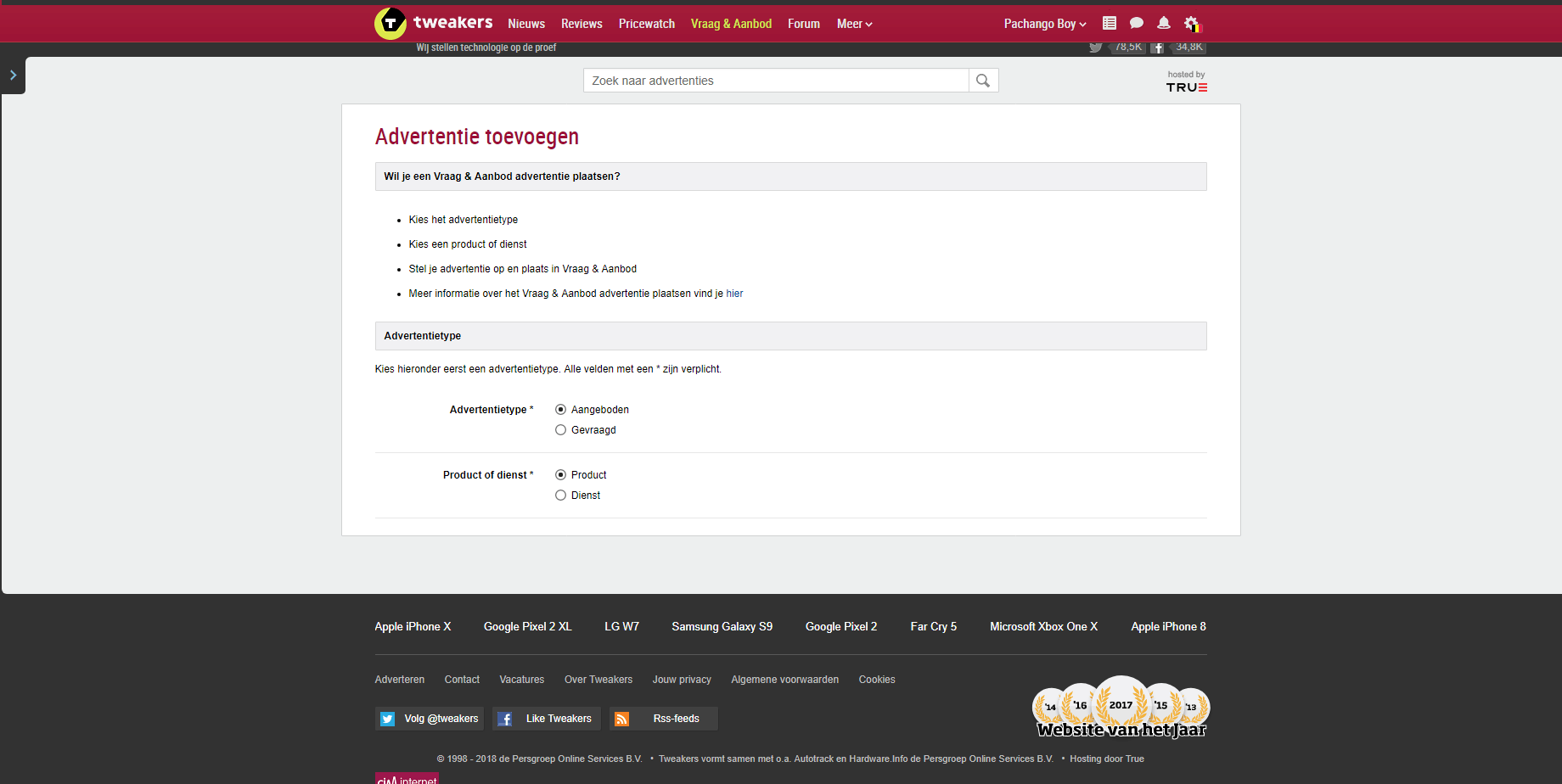
Task: Open the Samsung Galaxy S9 link
Action: click(722, 627)
